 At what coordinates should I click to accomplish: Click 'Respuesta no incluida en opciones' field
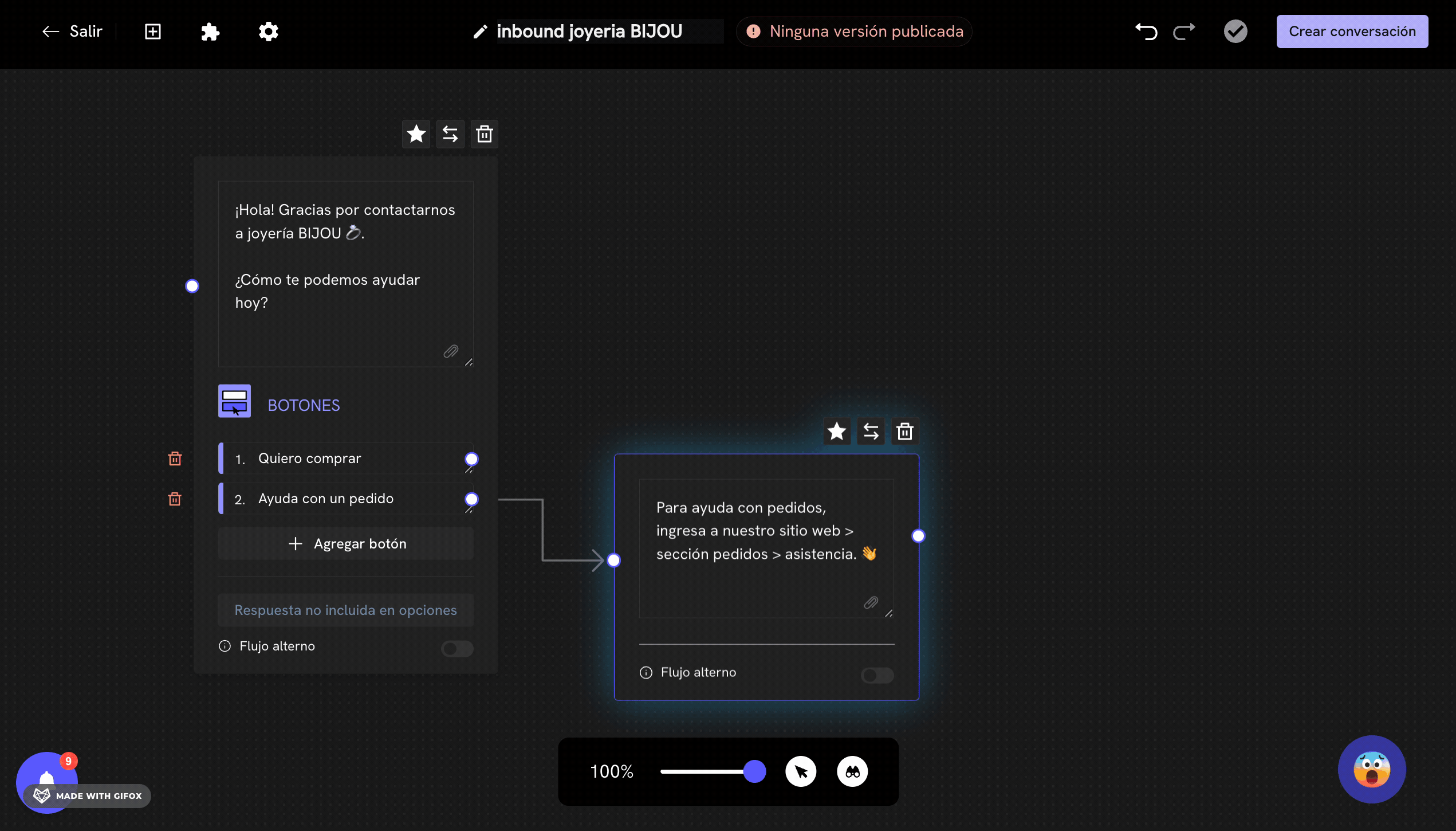pos(346,610)
